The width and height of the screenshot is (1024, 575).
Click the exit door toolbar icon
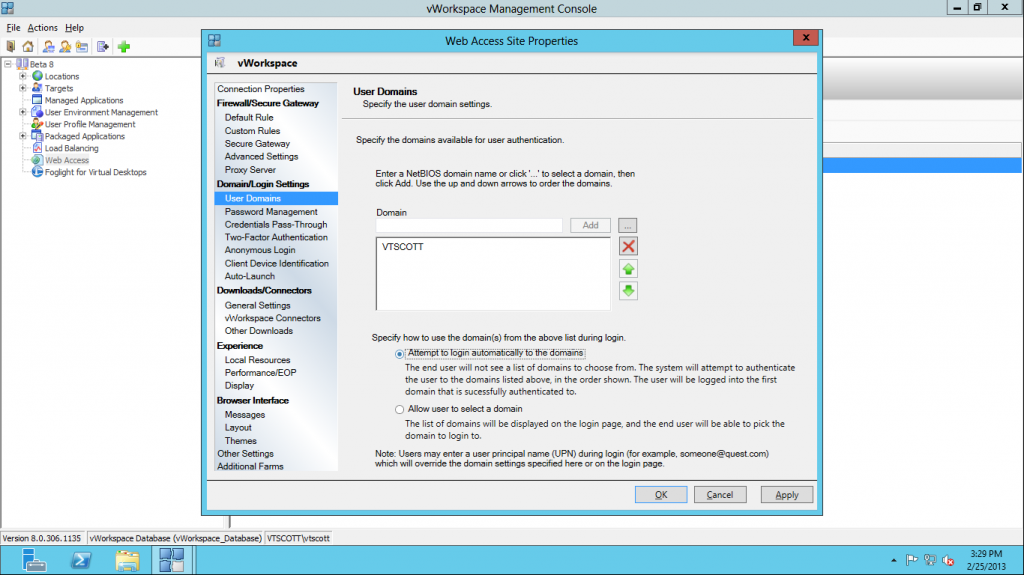coord(10,46)
